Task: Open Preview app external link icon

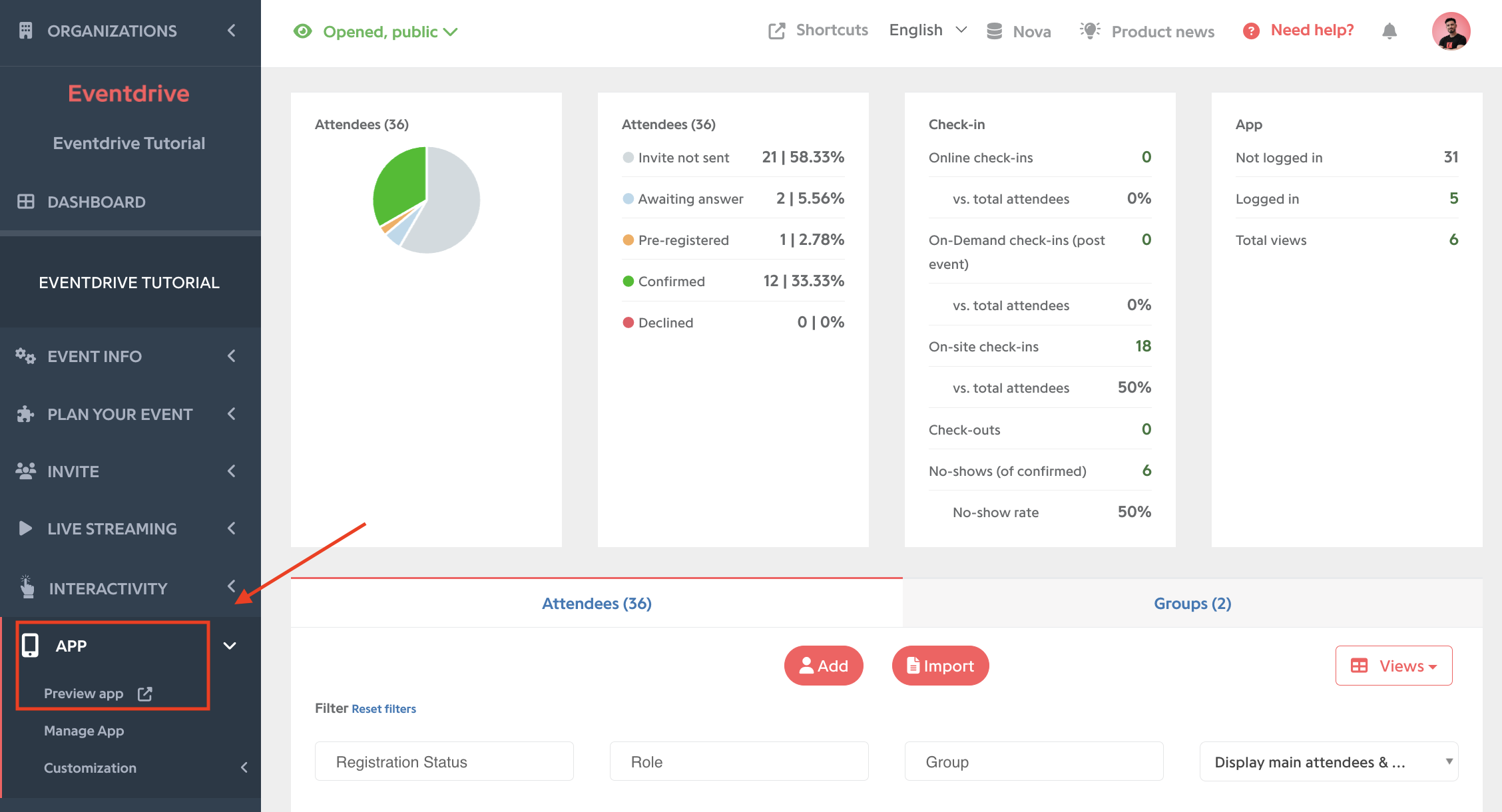Action: coord(145,694)
